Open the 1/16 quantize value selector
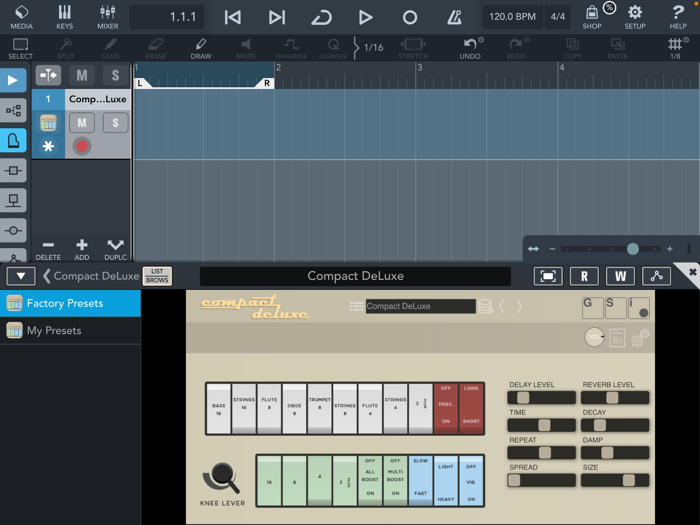The height and width of the screenshot is (525, 700). point(373,47)
